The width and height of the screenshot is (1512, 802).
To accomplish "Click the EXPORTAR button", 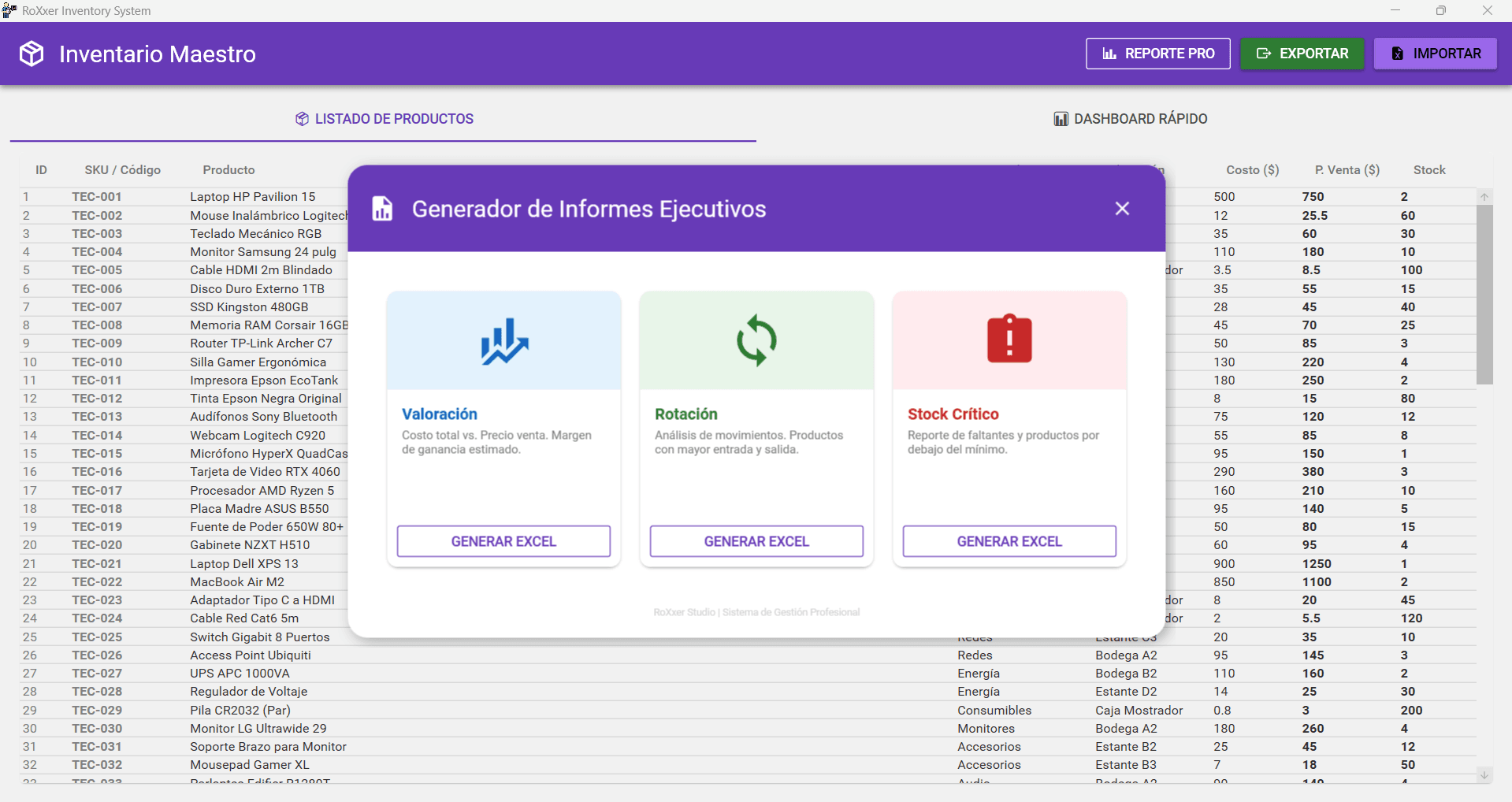I will coord(1302,54).
